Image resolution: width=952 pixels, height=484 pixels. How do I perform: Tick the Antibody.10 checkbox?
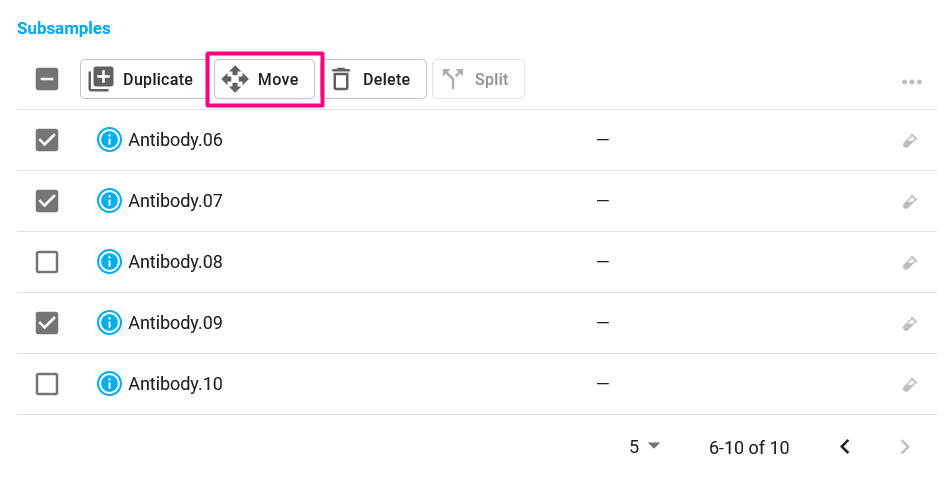(47, 384)
